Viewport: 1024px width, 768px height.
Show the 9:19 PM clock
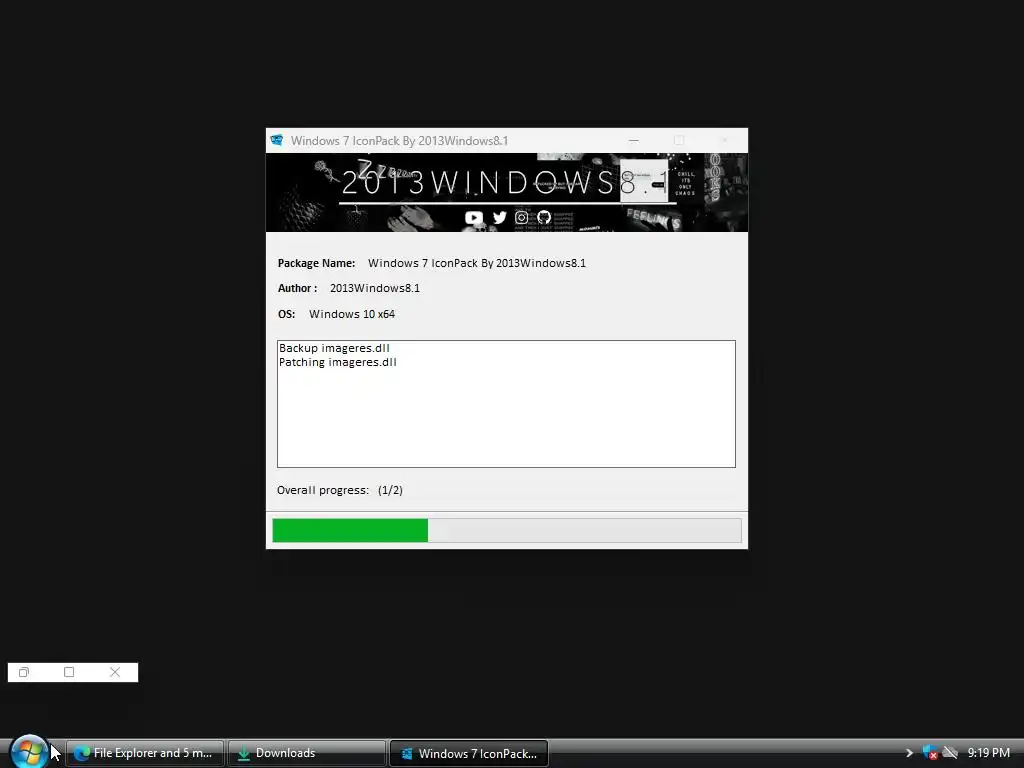988,753
